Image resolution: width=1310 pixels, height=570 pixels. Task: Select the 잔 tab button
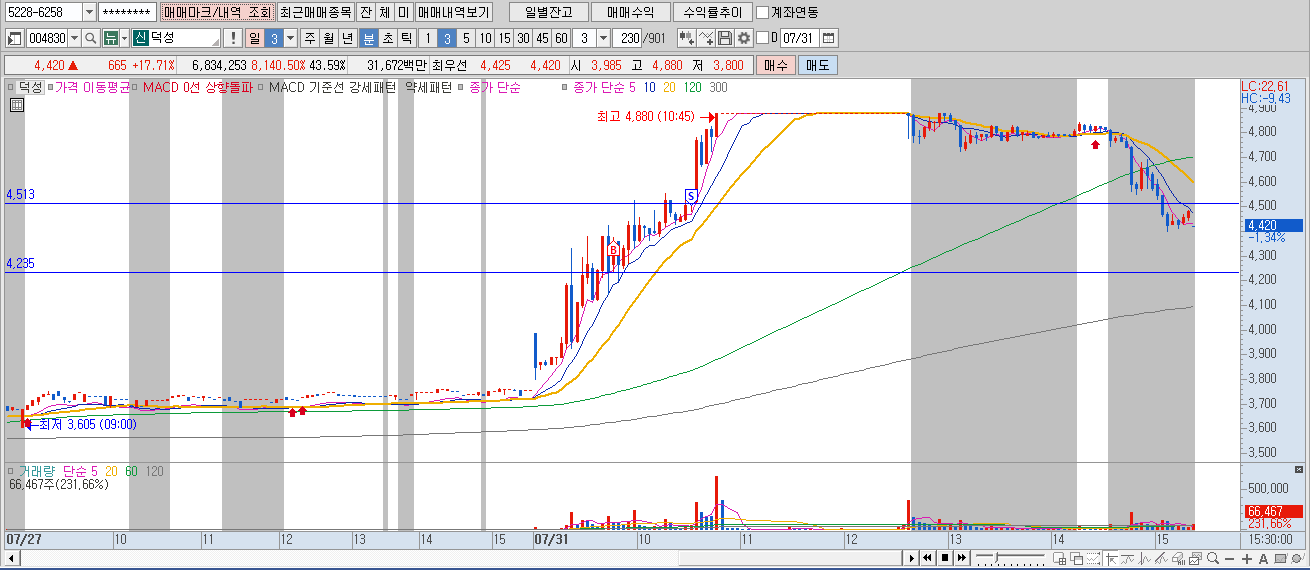coord(366,12)
